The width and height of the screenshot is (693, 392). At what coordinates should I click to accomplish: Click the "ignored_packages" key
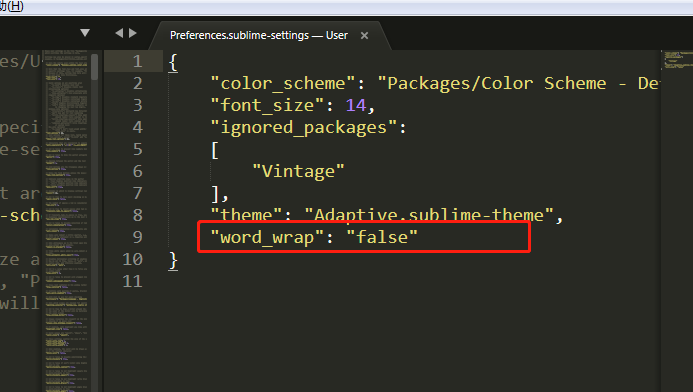point(304,128)
